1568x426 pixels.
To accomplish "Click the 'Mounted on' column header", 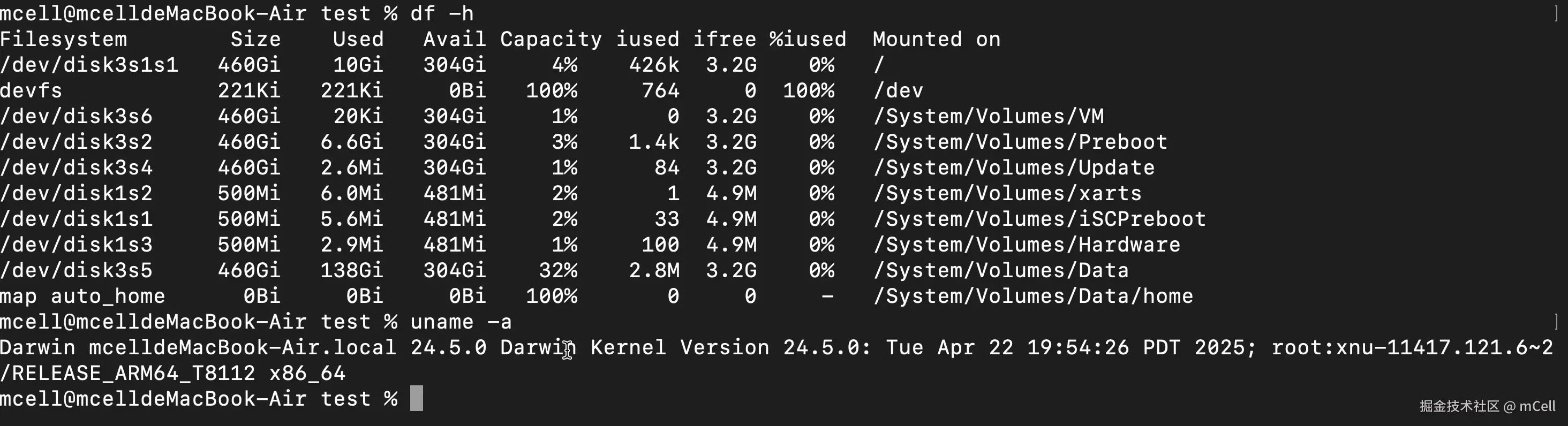I will (937, 40).
